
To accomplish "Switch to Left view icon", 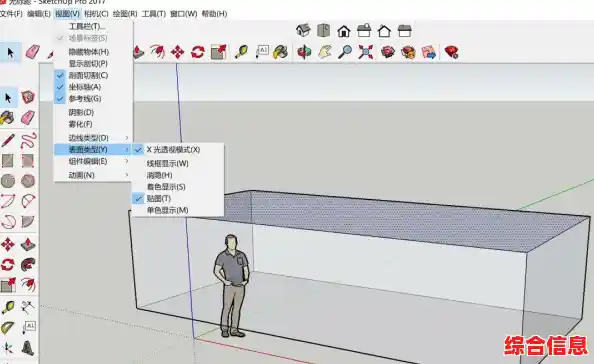I will click(x=405, y=31).
